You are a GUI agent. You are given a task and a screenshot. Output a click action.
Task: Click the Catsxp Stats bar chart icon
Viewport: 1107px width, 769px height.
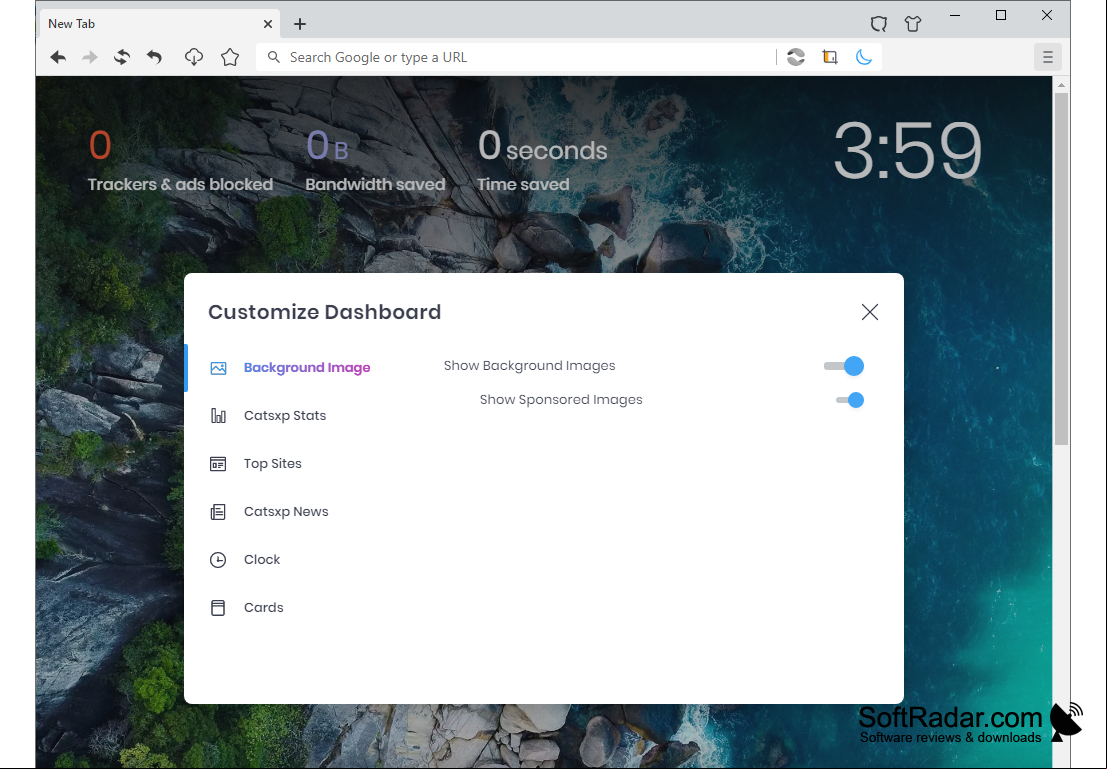tap(218, 416)
